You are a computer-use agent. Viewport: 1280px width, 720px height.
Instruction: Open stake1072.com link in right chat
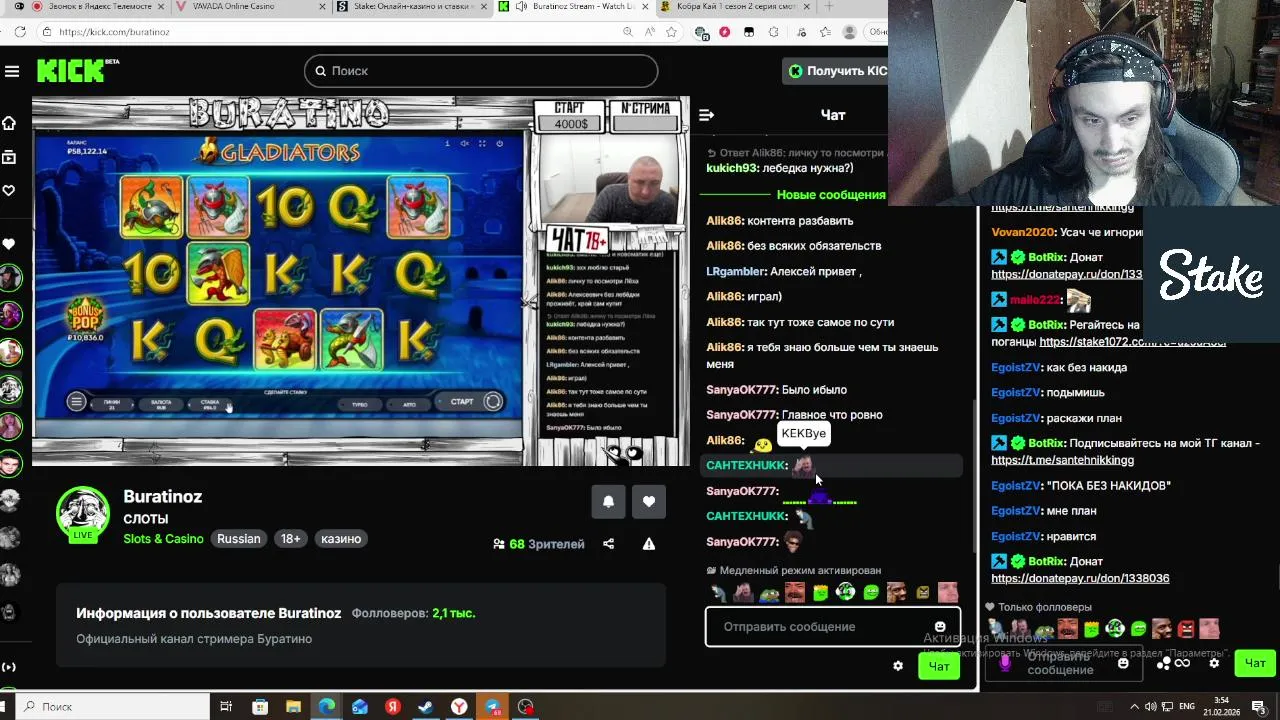coord(1132,342)
